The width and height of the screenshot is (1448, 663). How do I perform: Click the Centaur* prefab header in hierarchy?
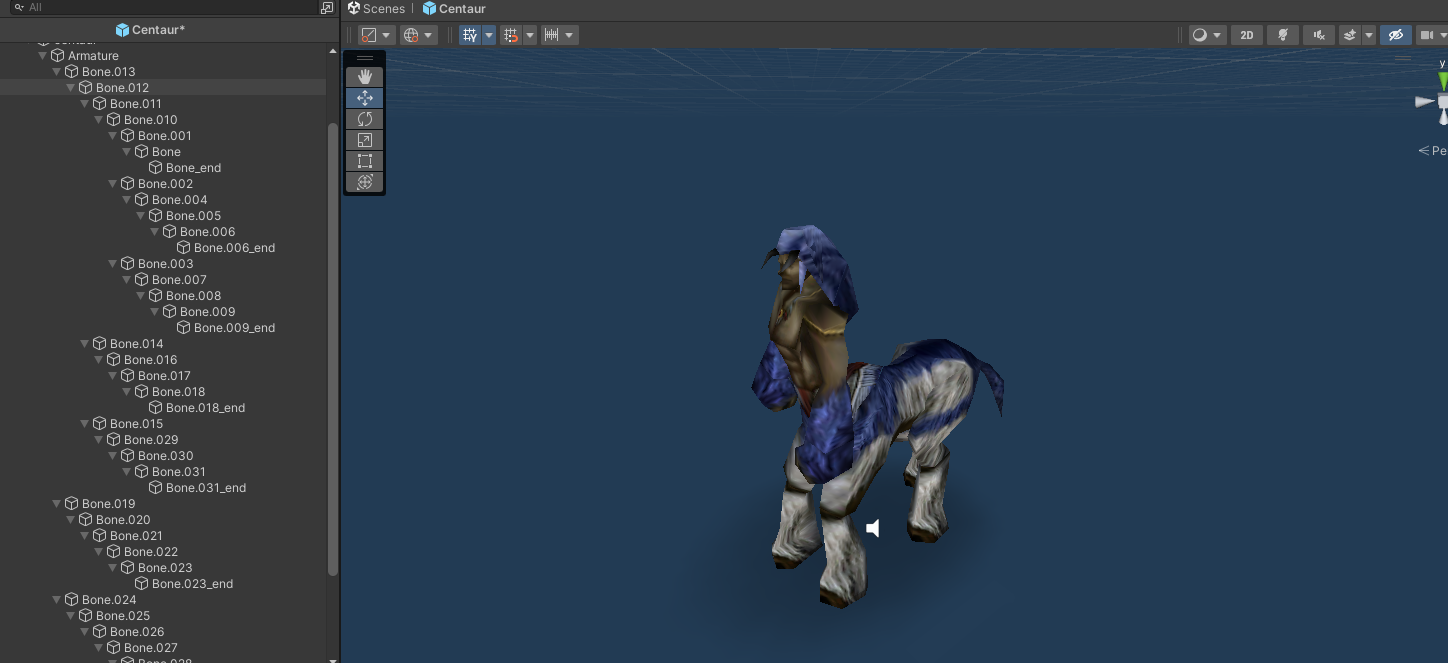tap(150, 30)
